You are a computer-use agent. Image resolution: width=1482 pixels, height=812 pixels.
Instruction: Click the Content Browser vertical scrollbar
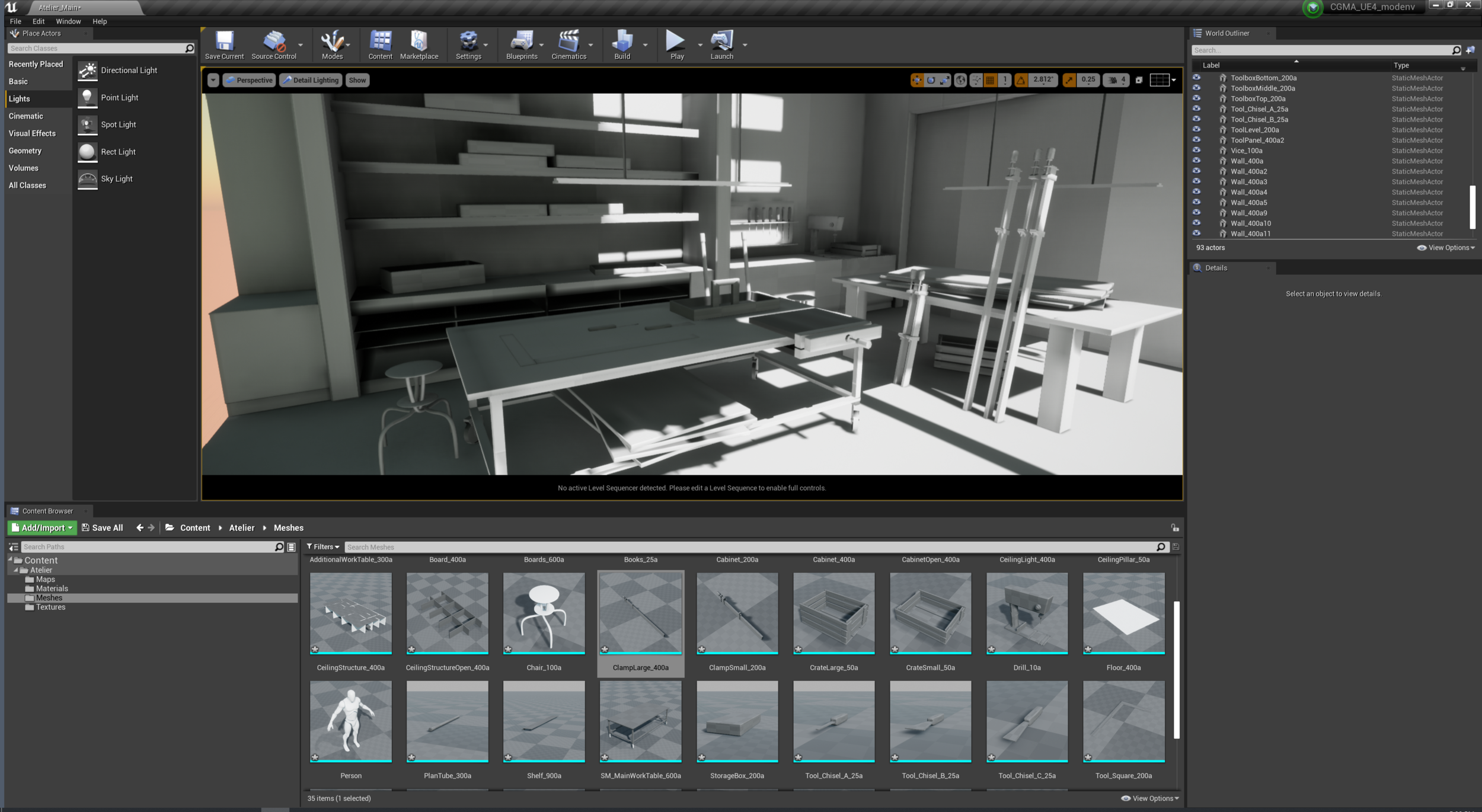(x=1176, y=670)
